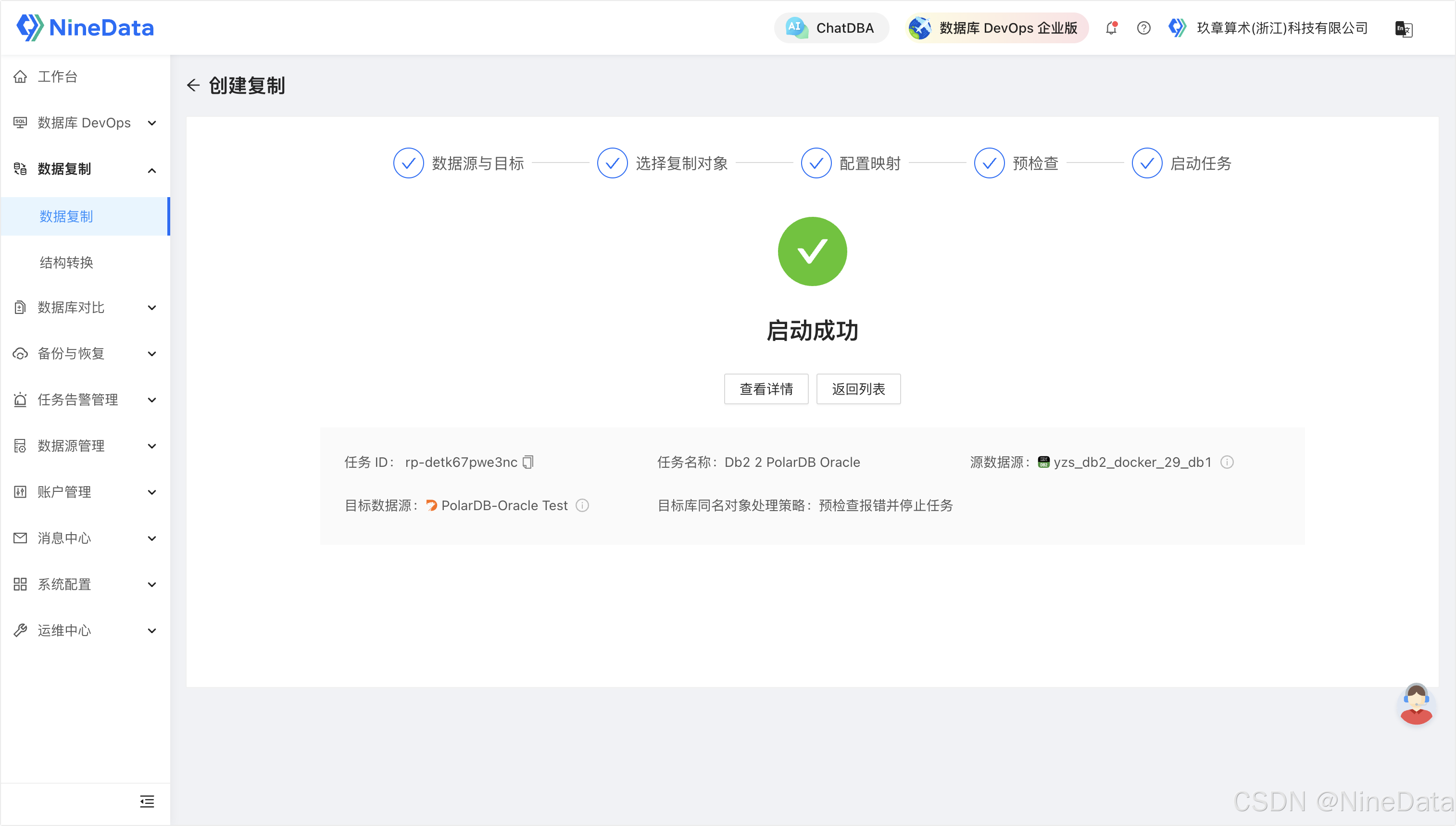Open the help question mark icon
The image size is (1456, 826).
click(1143, 28)
